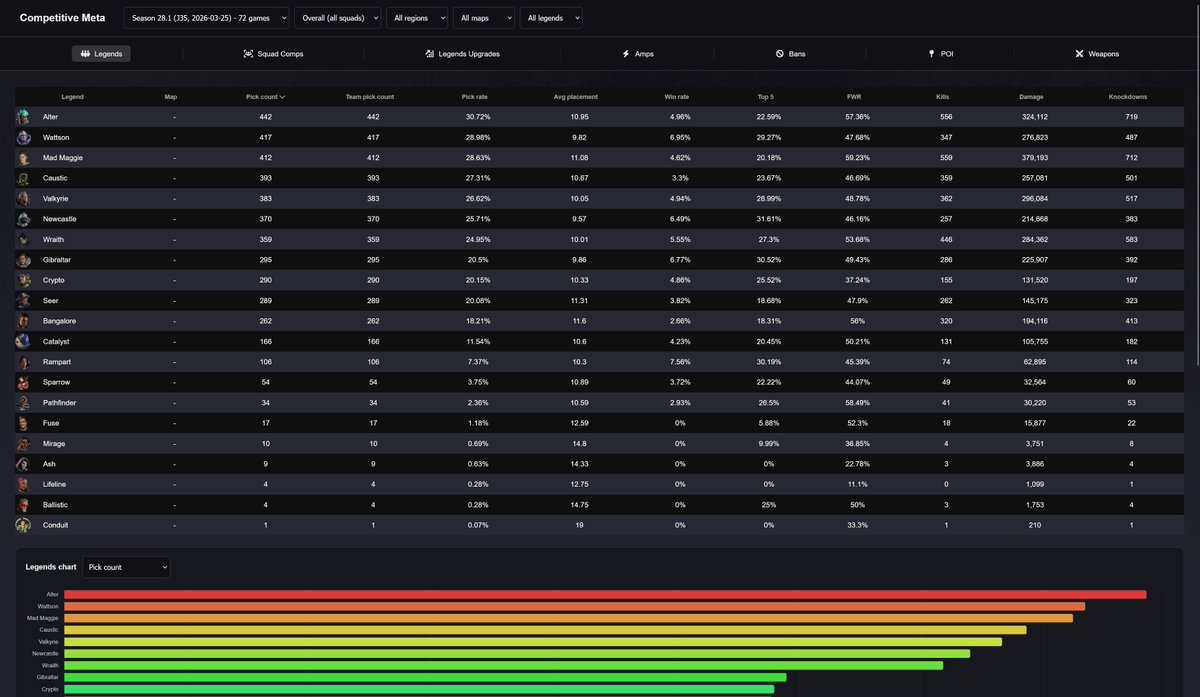The width and height of the screenshot is (1200, 697).
Task: Sort table by Win rate column header
Action: 677,97
